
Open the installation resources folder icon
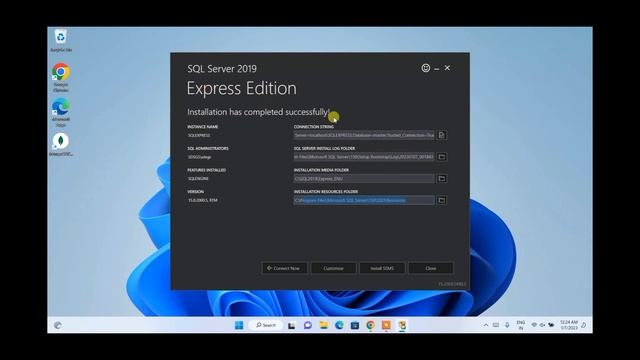pyautogui.click(x=442, y=200)
